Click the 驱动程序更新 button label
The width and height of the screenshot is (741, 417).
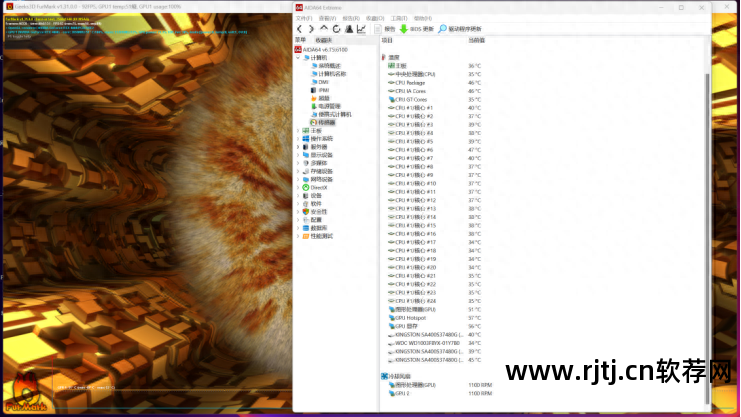point(465,29)
